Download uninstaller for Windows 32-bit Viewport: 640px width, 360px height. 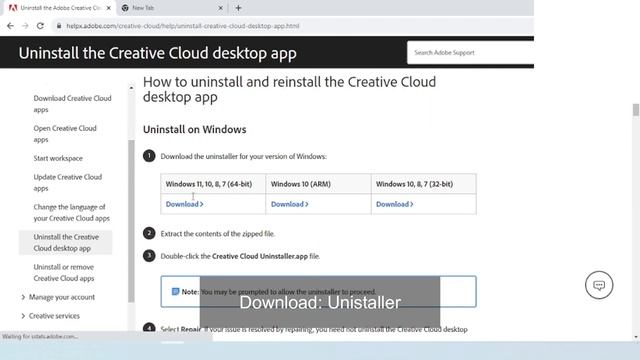point(395,204)
